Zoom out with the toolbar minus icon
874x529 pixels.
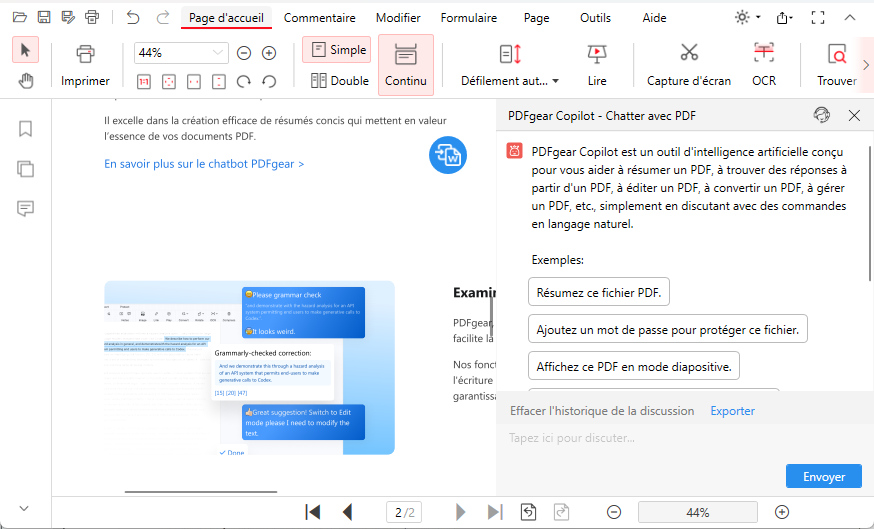[x=244, y=53]
